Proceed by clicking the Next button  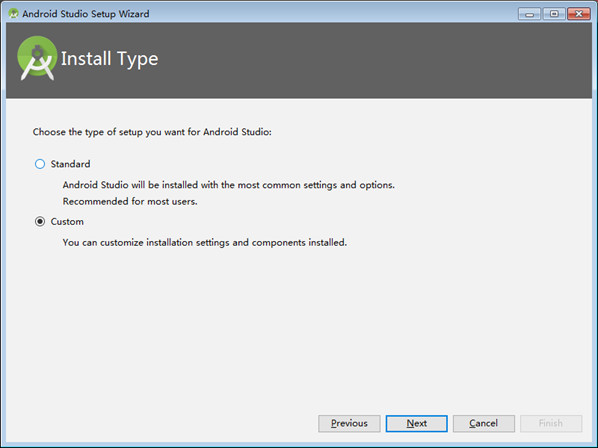click(416, 423)
